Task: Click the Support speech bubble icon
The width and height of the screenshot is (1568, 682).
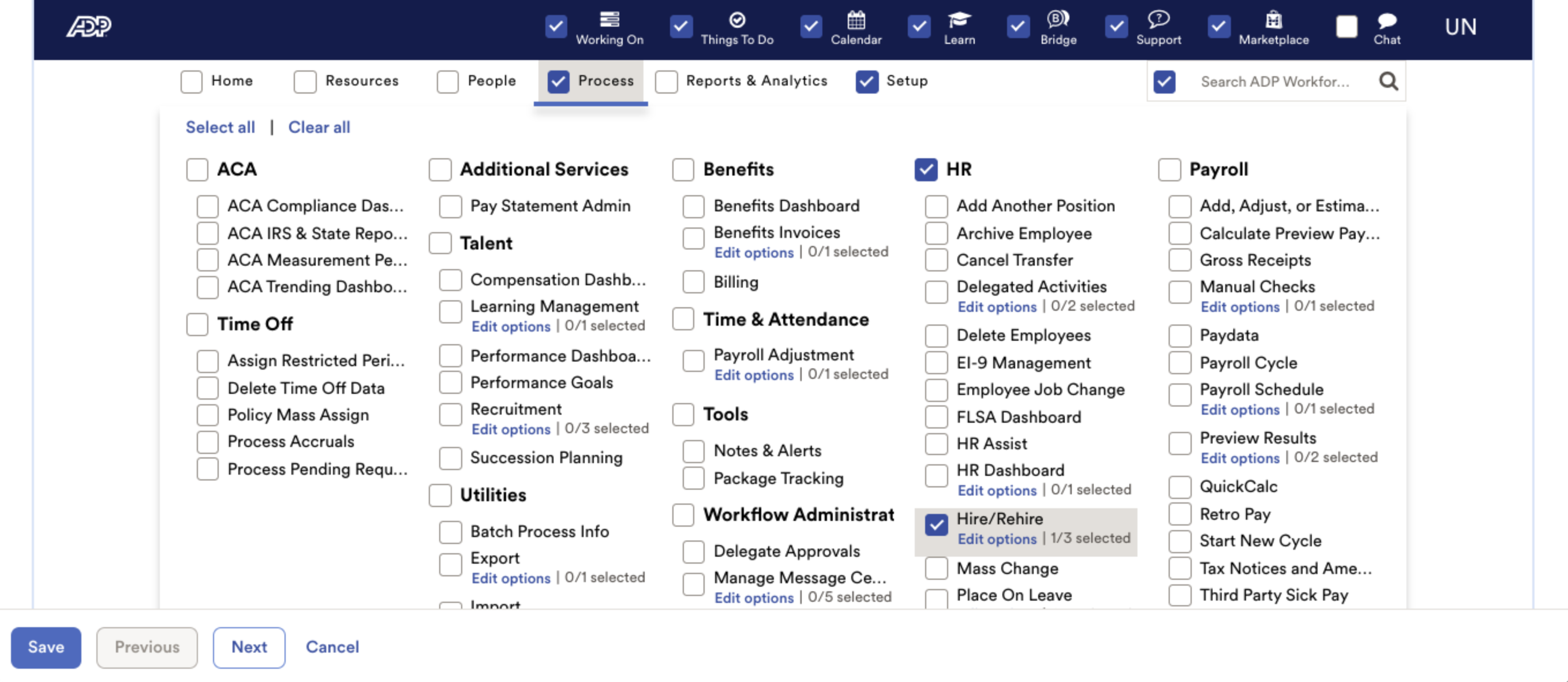Action: click(1158, 20)
